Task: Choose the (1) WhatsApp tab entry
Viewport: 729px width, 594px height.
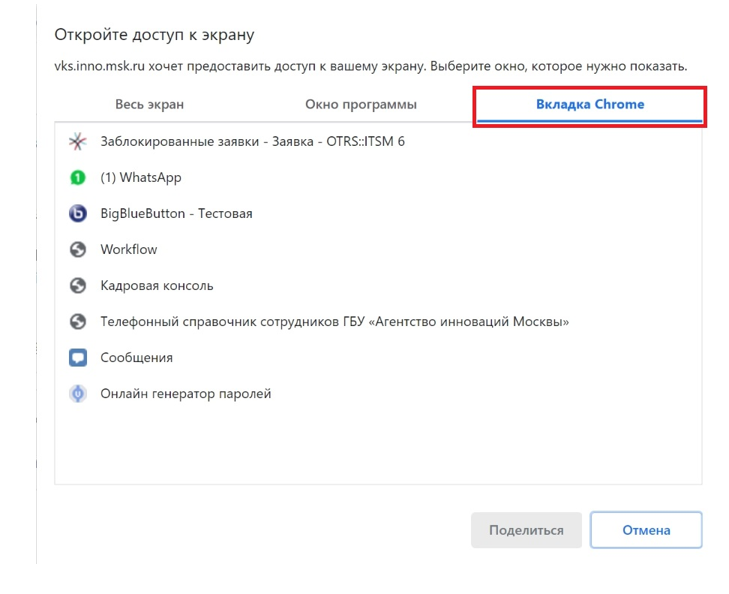Action: [141, 178]
